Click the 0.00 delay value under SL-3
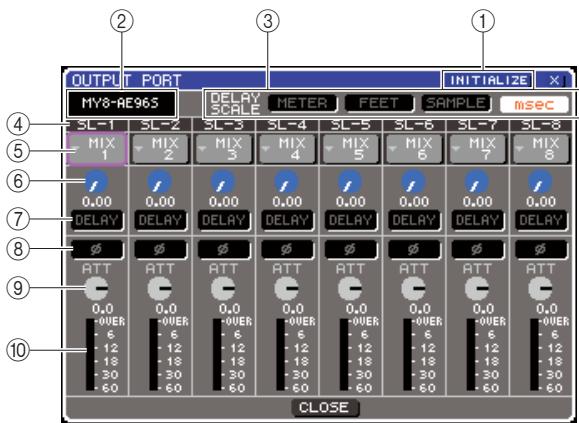Image resolution: width=579 pixels, height=423 pixels. pyautogui.click(x=224, y=202)
